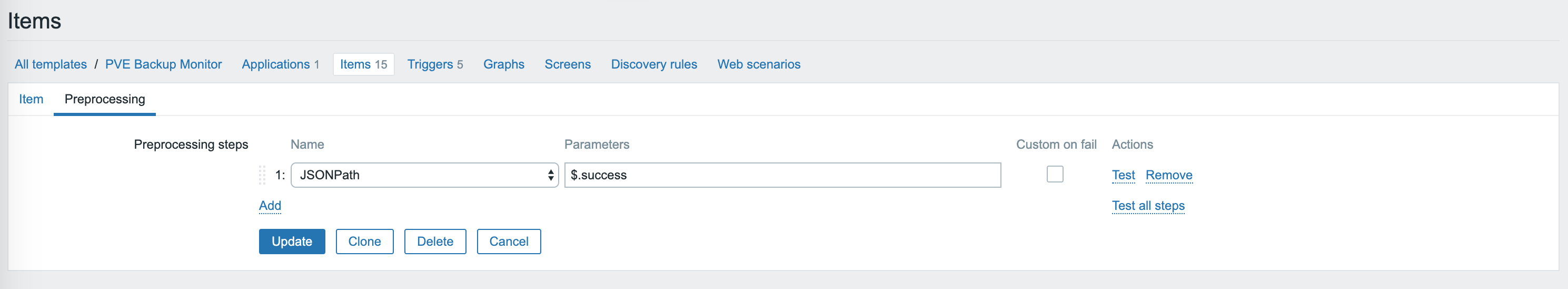The width and height of the screenshot is (1568, 289).
Task: Click the Delete button
Action: tap(435, 242)
